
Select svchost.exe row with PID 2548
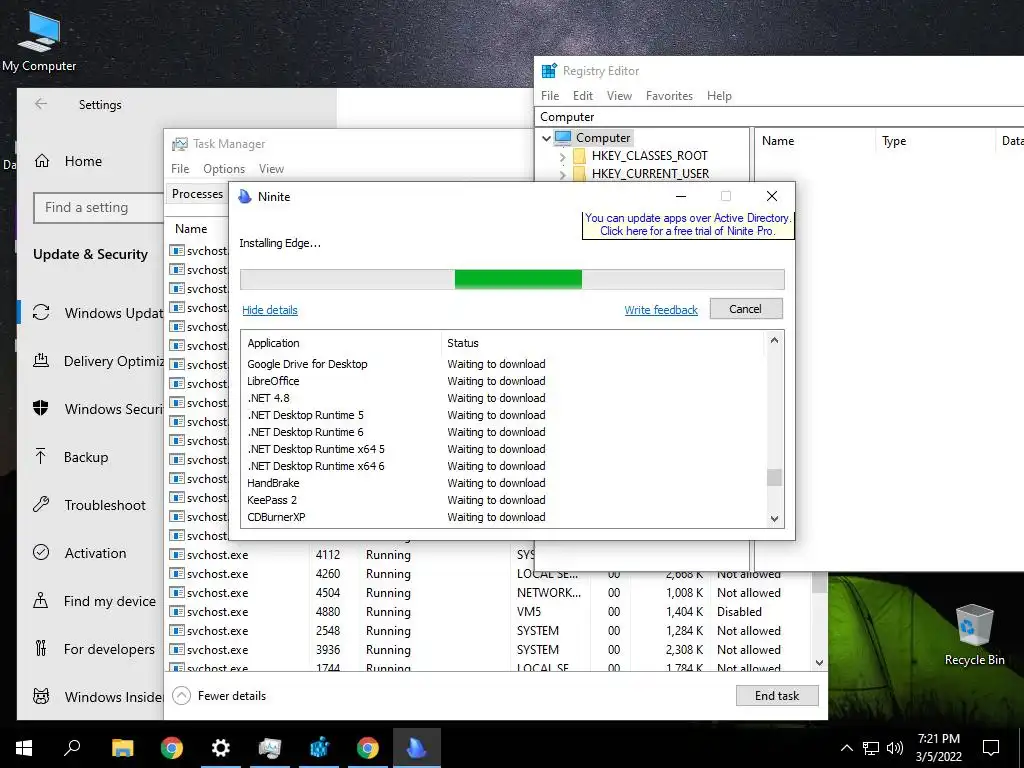(490, 631)
